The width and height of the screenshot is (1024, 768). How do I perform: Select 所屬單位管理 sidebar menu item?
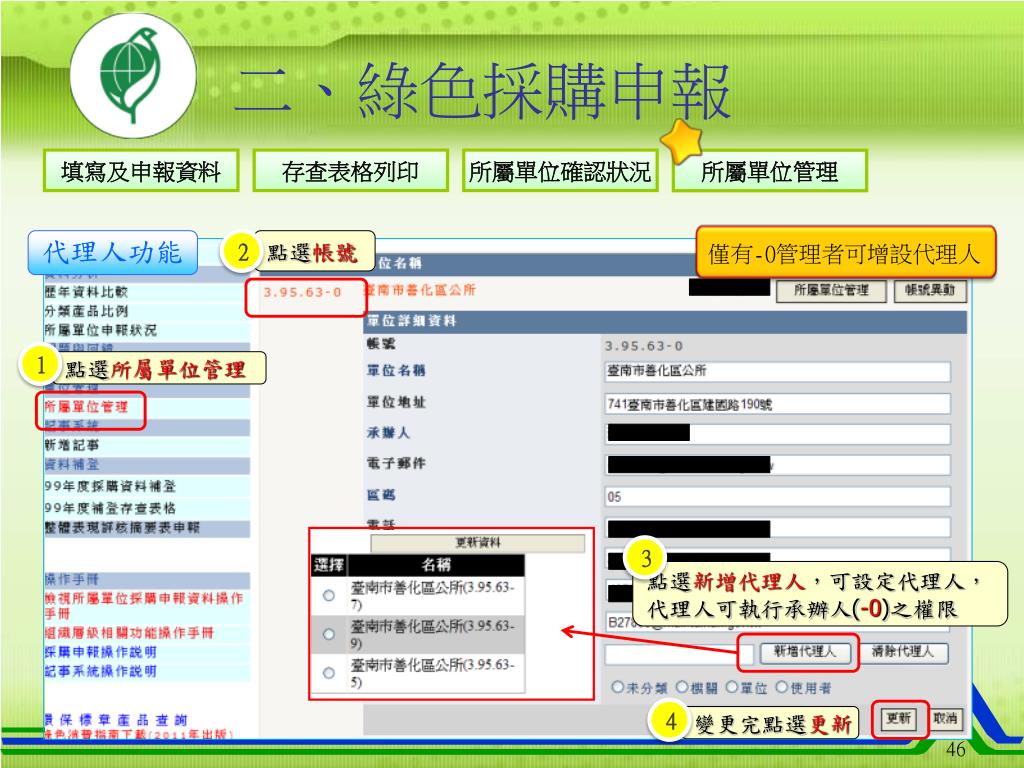coord(86,407)
